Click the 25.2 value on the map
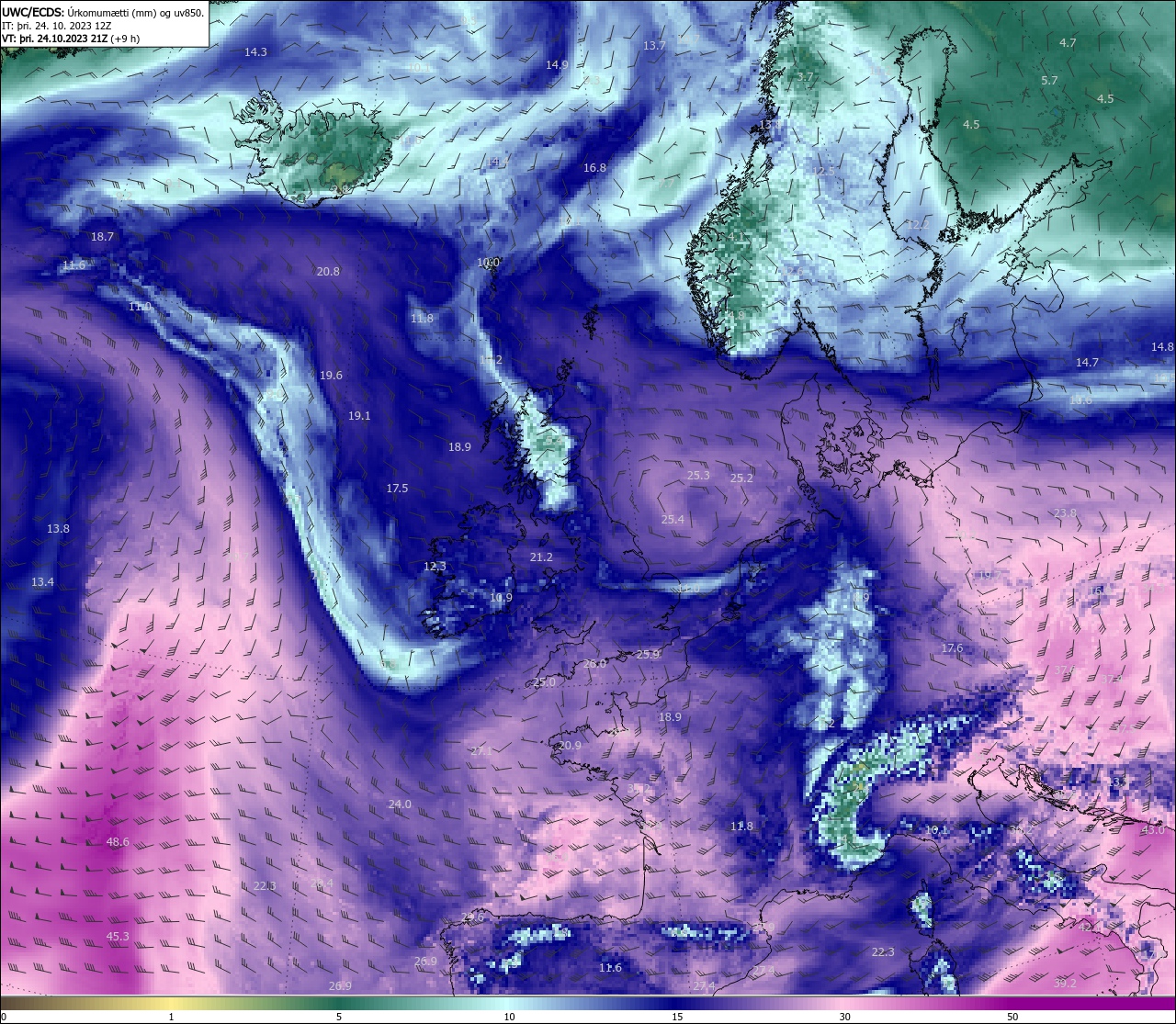Viewport: 1176px width, 1024px height. coord(741,478)
